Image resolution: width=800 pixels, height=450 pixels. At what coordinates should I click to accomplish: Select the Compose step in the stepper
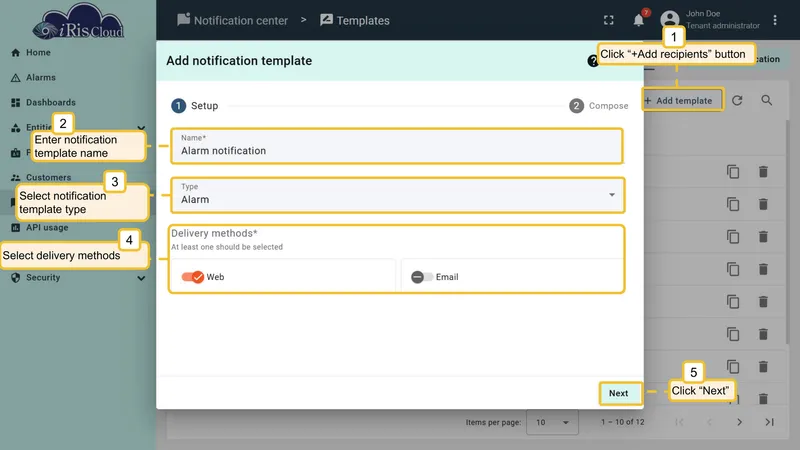tap(599, 106)
